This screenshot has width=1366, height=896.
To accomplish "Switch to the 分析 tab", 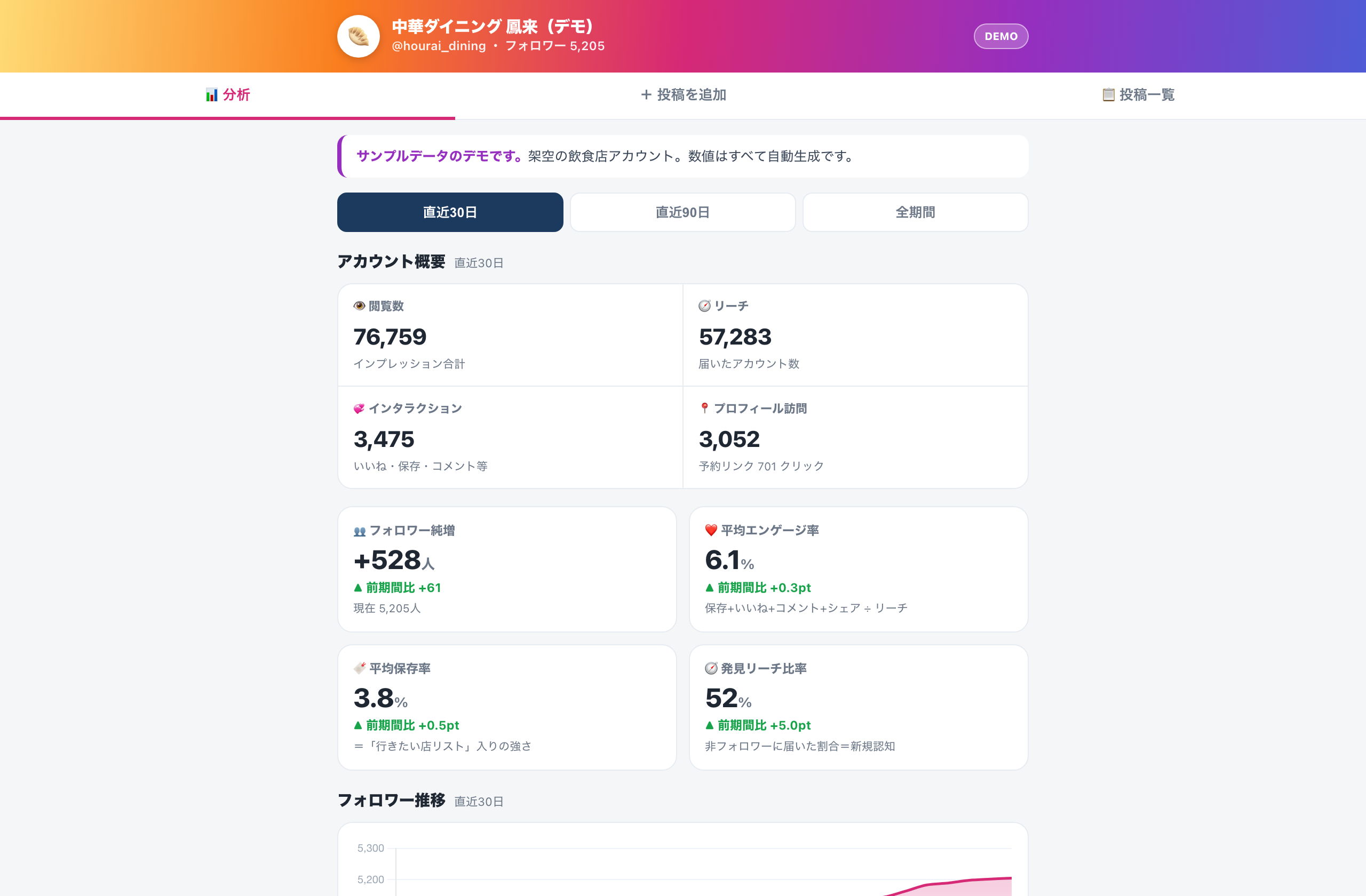I will [228, 94].
